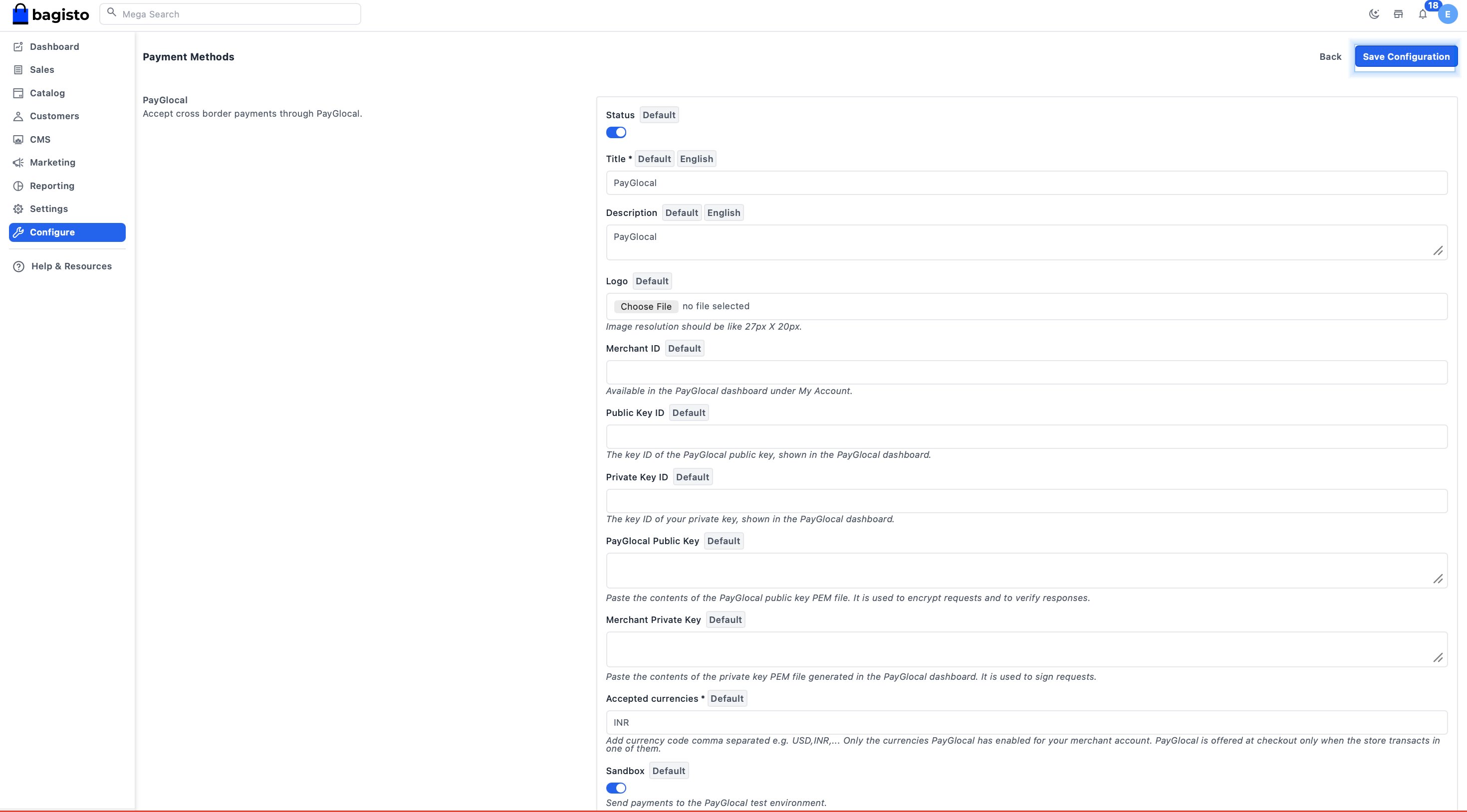
Task: Click the Customers sidebar icon
Action: 18,116
